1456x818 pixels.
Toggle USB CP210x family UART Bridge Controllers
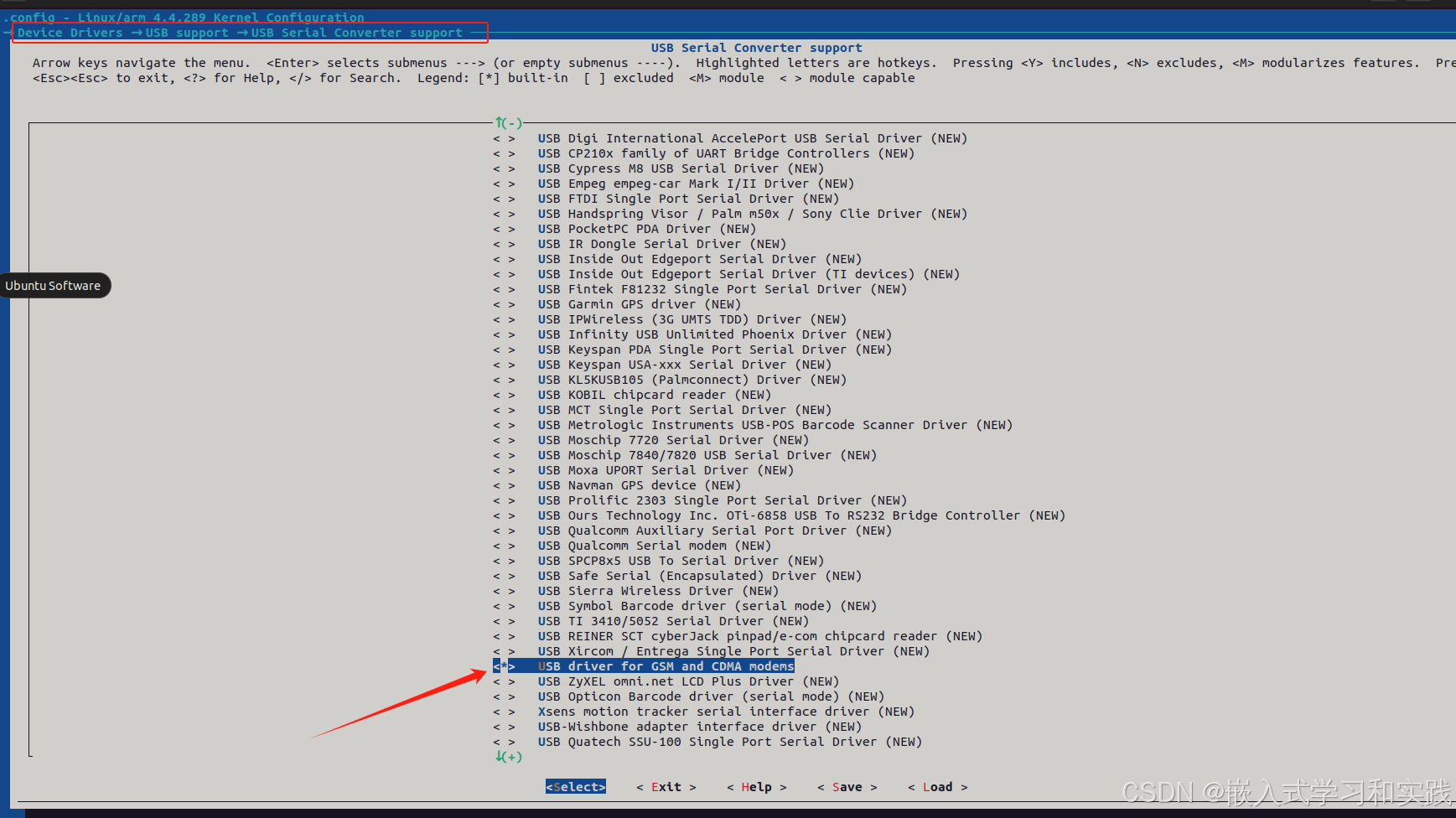704,153
